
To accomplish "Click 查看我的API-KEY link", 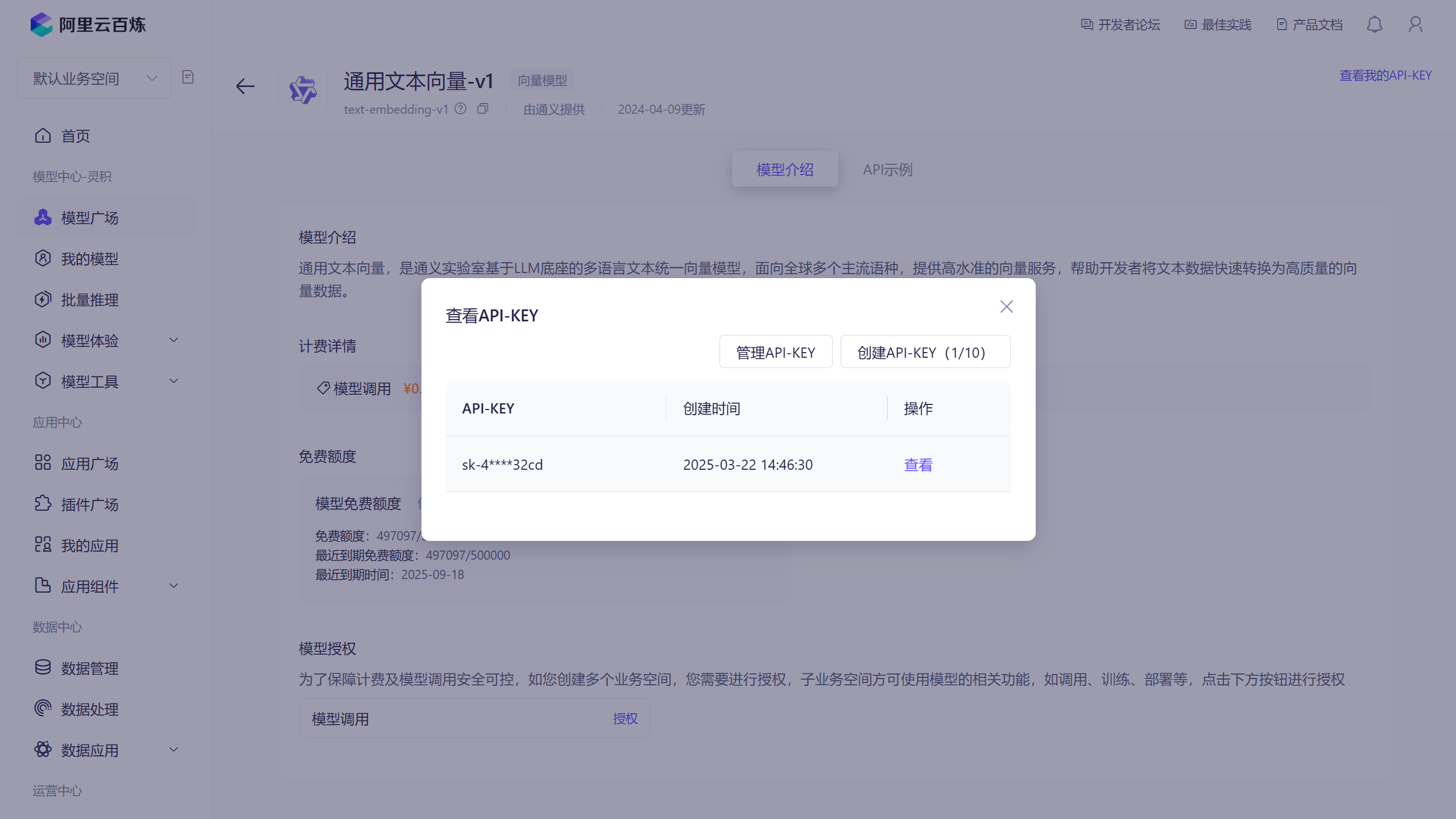I will 1385,75.
